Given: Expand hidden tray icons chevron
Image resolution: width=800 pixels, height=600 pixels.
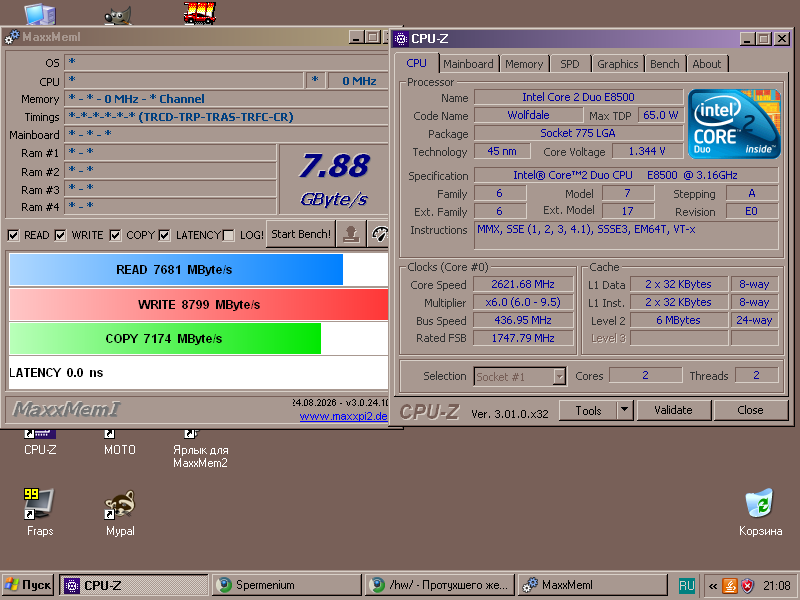Looking at the screenshot, I should [713, 586].
